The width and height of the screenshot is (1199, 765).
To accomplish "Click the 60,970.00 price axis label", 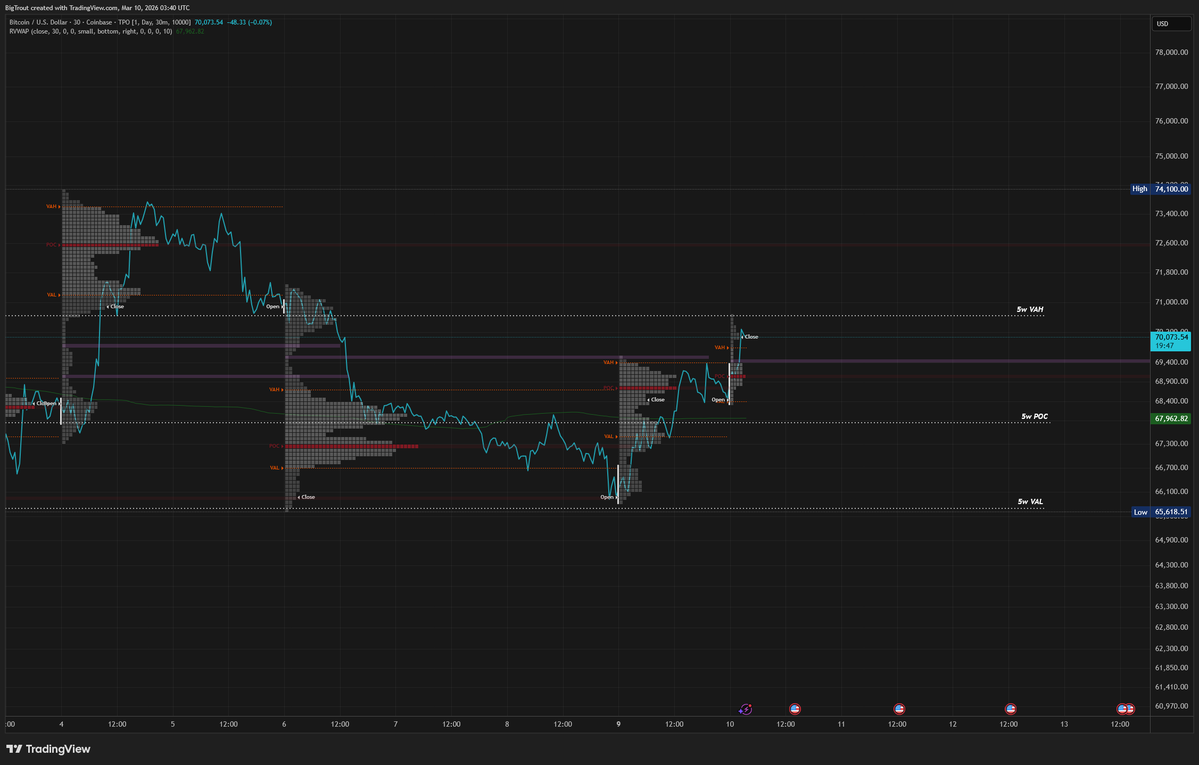I will point(1171,706).
